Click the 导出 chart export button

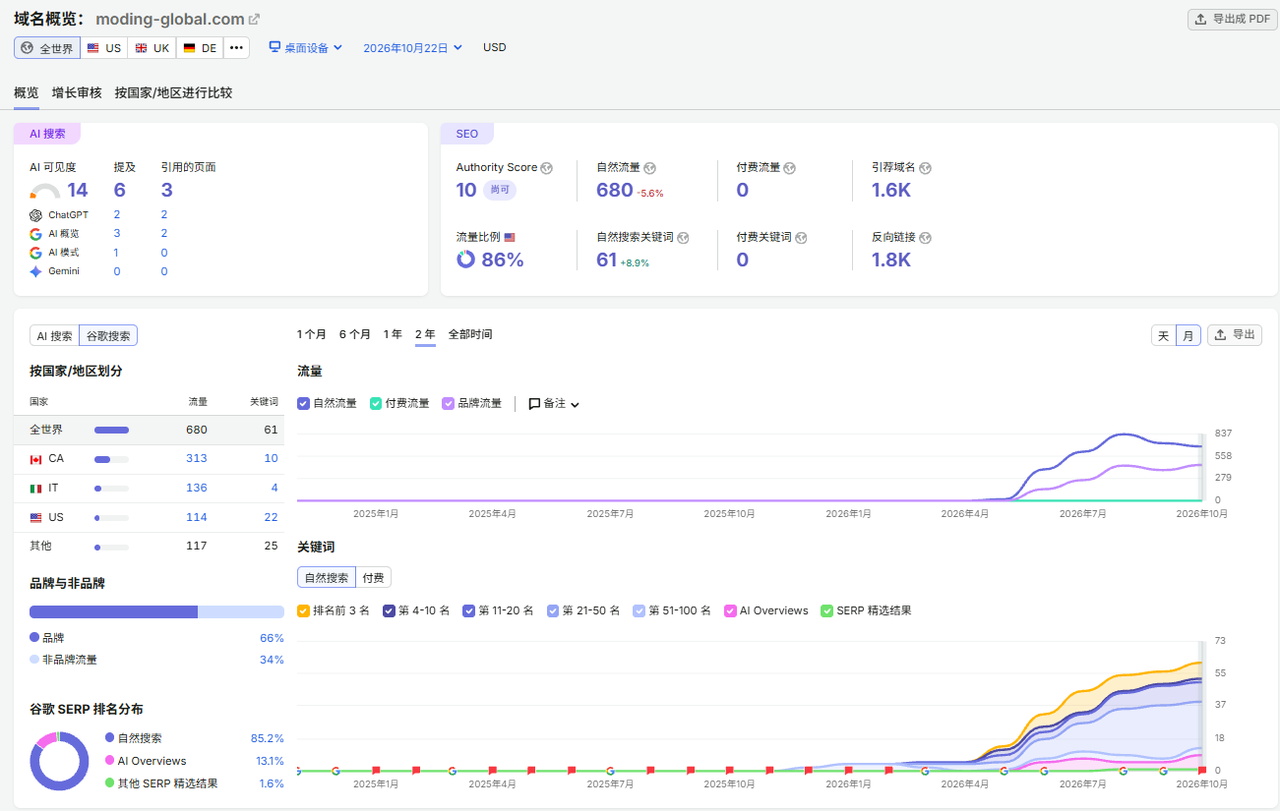pos(1234,336)
